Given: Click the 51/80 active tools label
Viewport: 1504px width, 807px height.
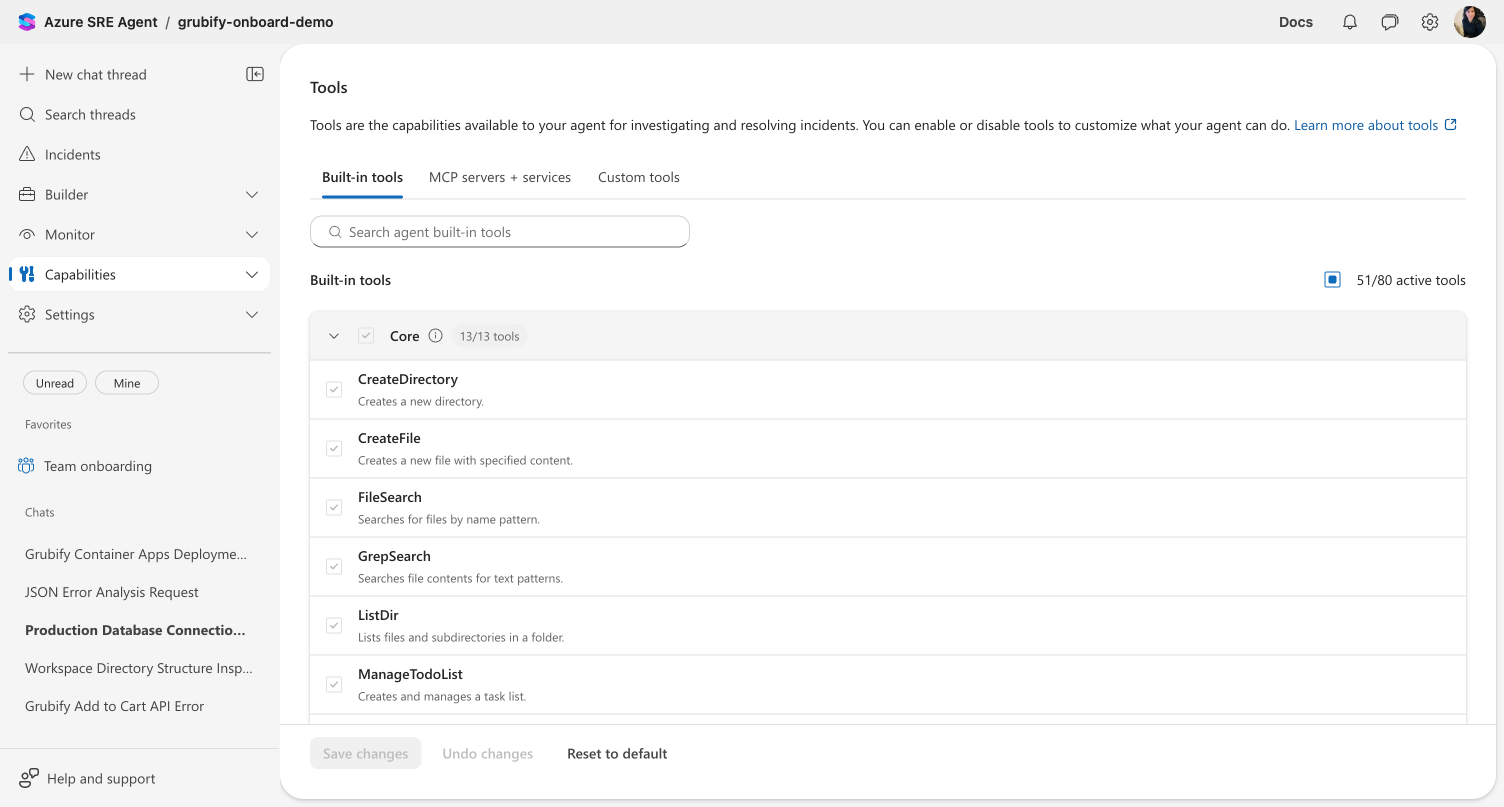Looking at the screenshot, I should 1411,280.
